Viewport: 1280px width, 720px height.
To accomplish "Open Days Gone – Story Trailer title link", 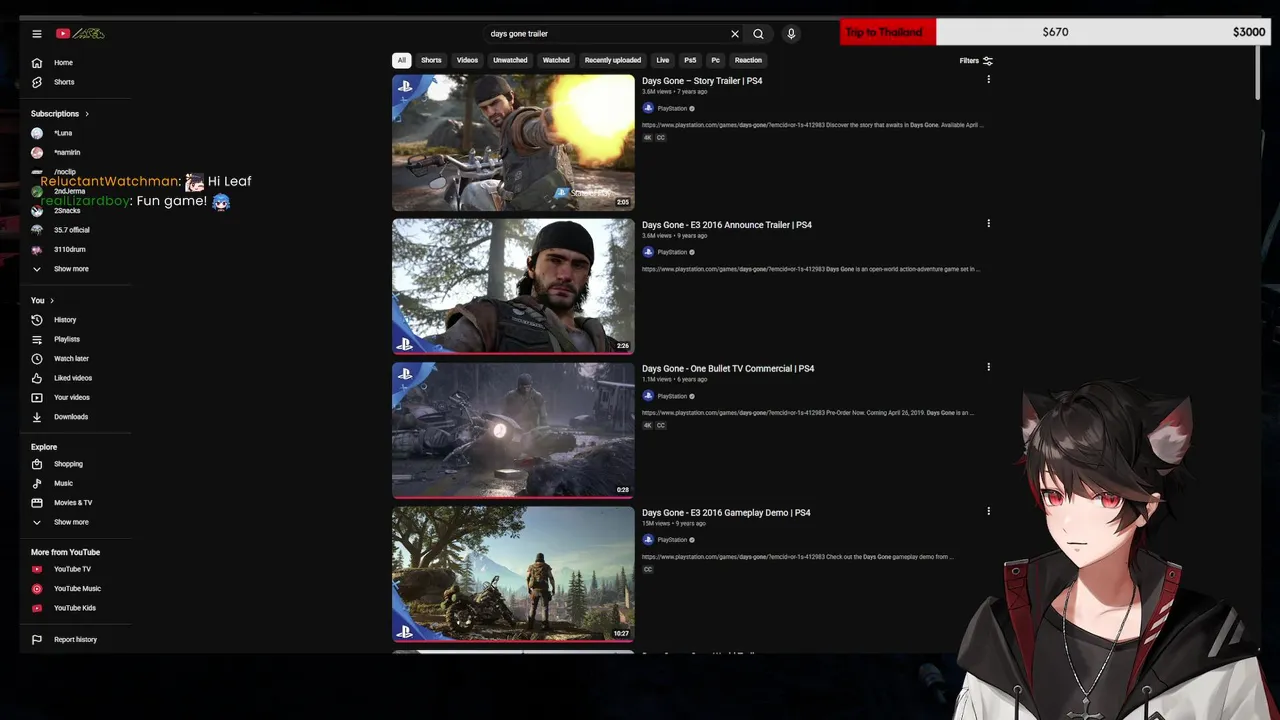I will point(702,81).
